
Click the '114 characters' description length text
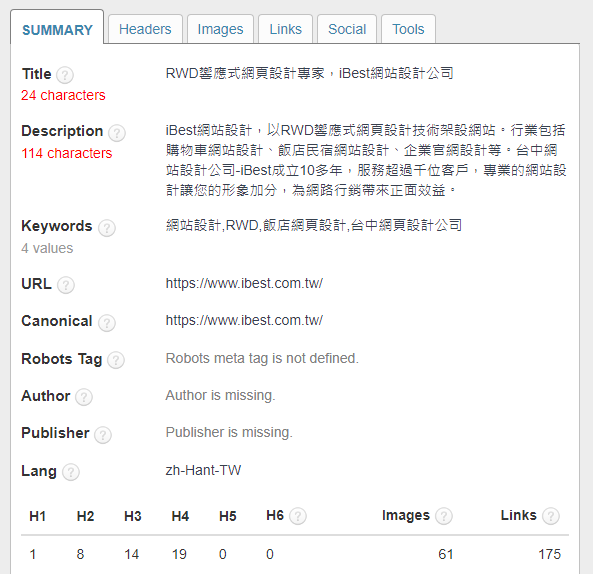pos(67,153)
